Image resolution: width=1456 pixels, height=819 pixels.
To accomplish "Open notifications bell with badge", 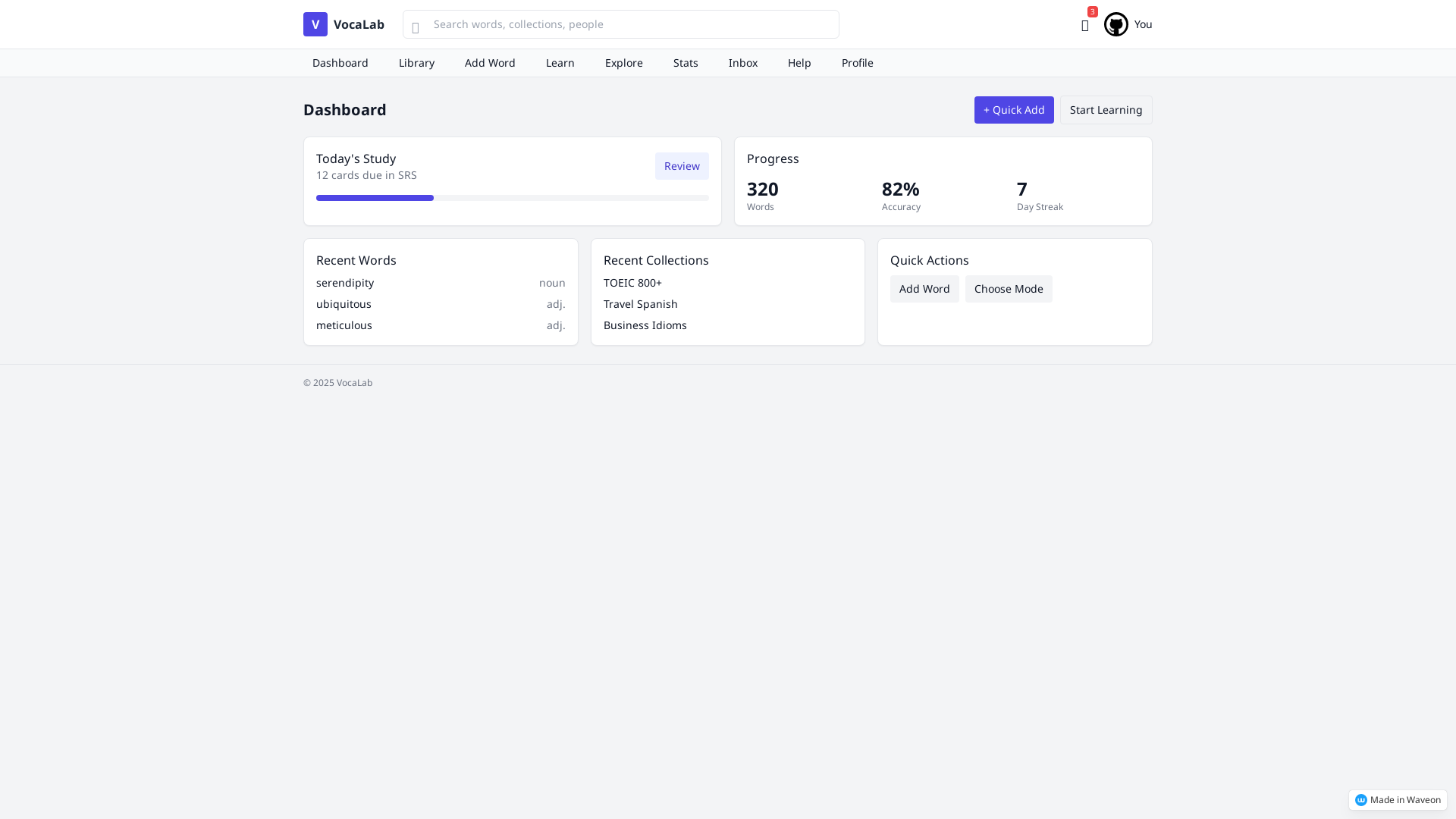I will [x=1085, y=25].
